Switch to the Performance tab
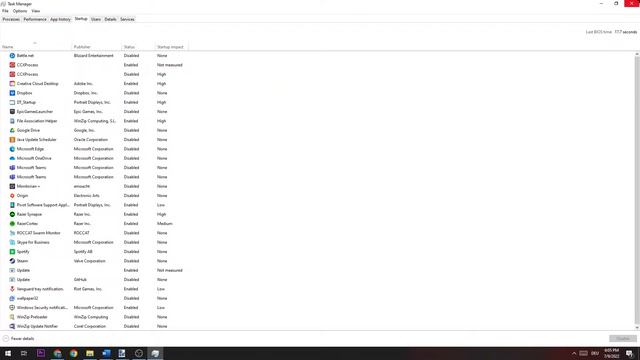Viewport: 640px width, 360px height. (35, 19)
